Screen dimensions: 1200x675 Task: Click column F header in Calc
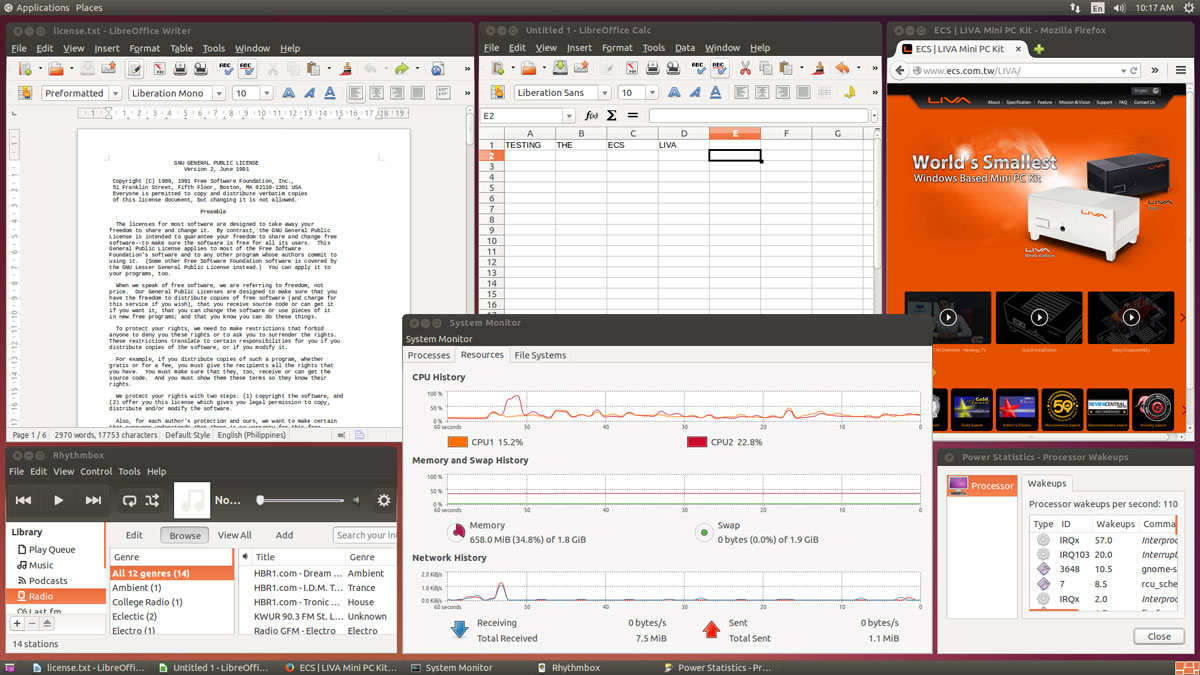tap(786, 133)
